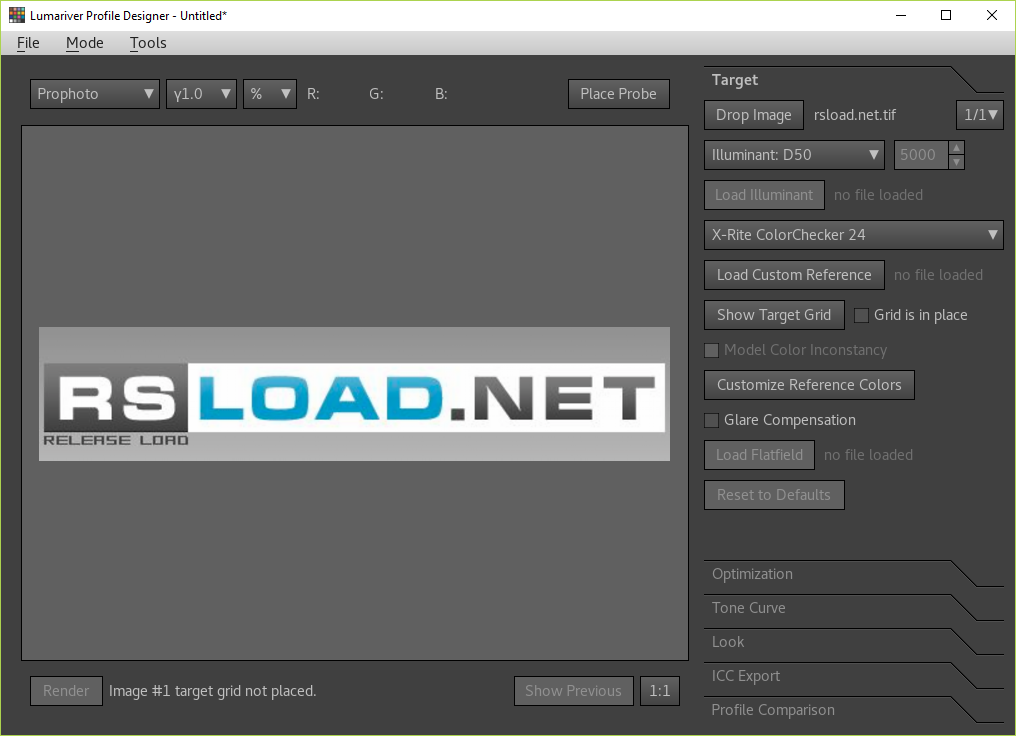Enable the Grid is in place checkbox
The height and width of the screenshot is (736, 1016).
click(861, 316)
